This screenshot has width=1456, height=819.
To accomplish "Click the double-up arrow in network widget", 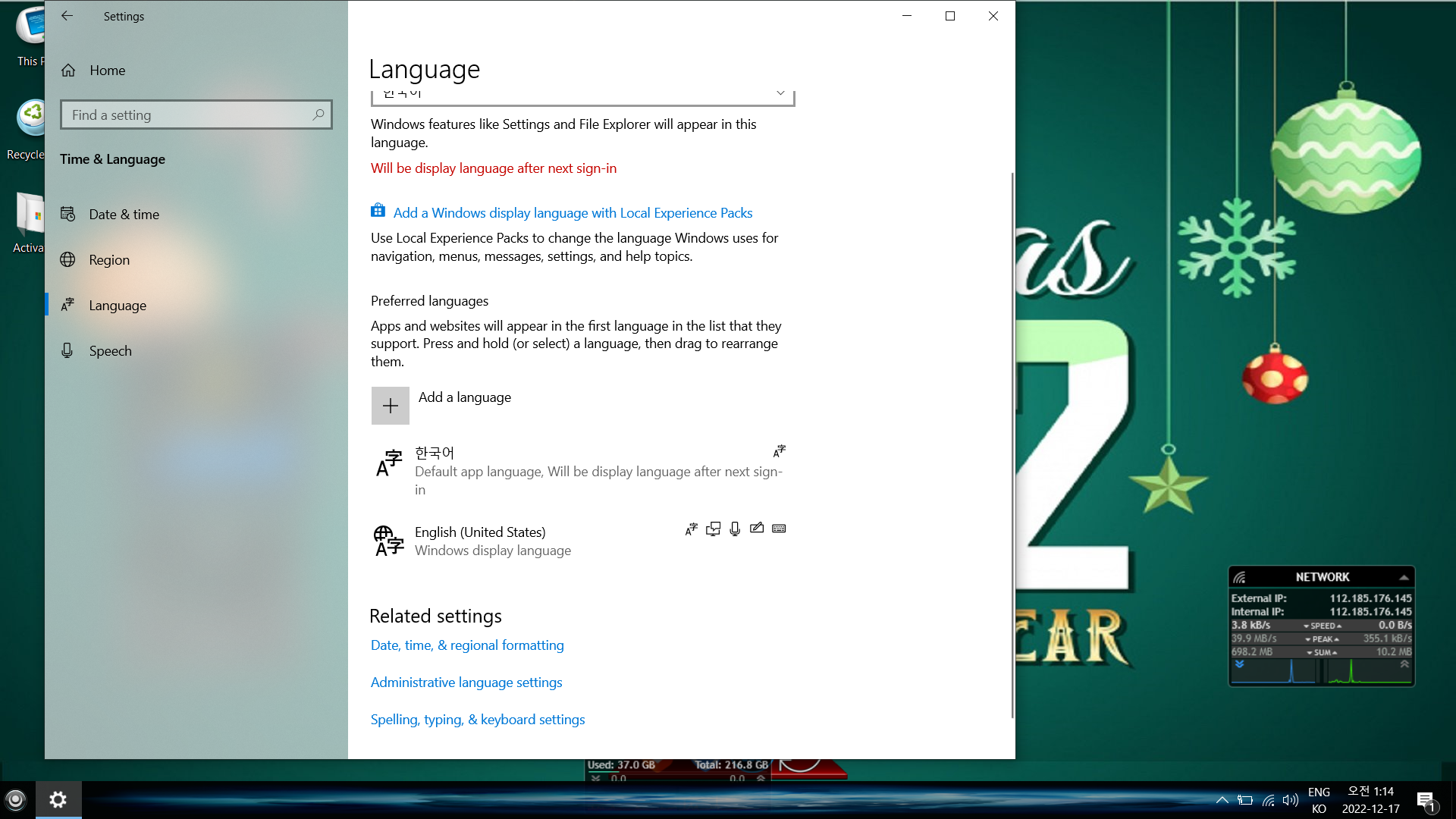I will pyautogui.click(x=1404, y=664).
